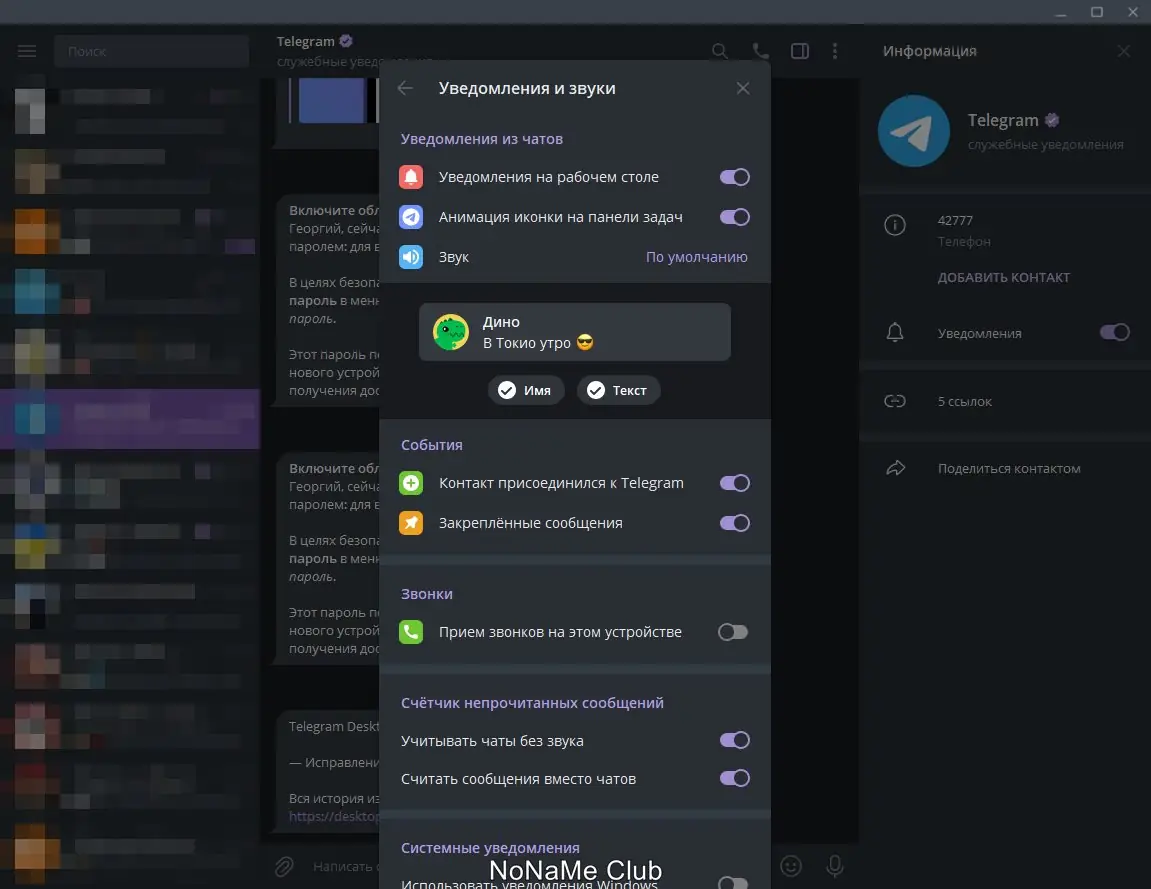The height and width of the screenshot is (889, 1151).
Task: Go back with the arrow in notifications dialog
Action: tap(405, 88)
